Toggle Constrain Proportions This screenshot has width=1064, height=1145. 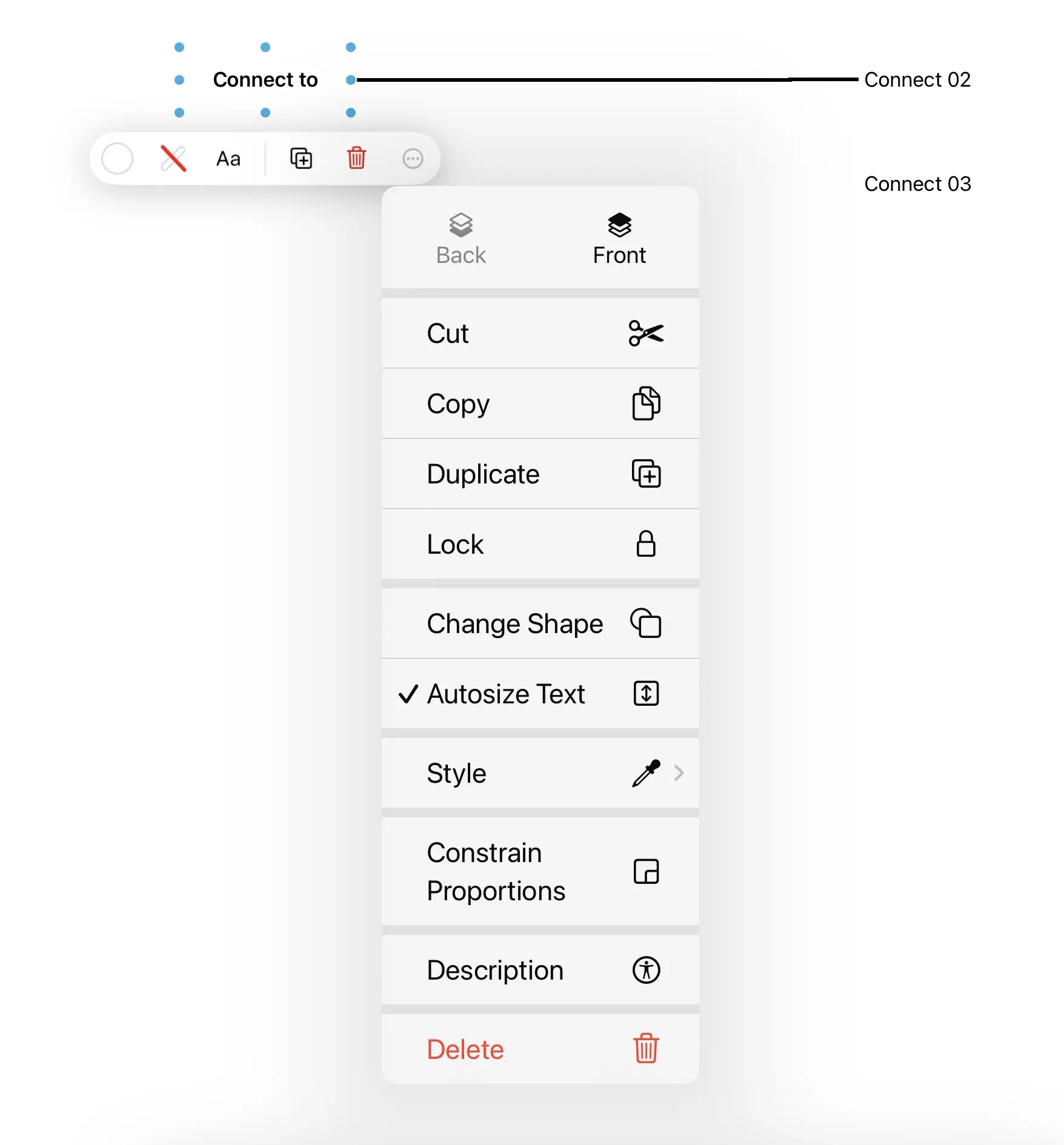pyautogui.click(x=539, y=872)
